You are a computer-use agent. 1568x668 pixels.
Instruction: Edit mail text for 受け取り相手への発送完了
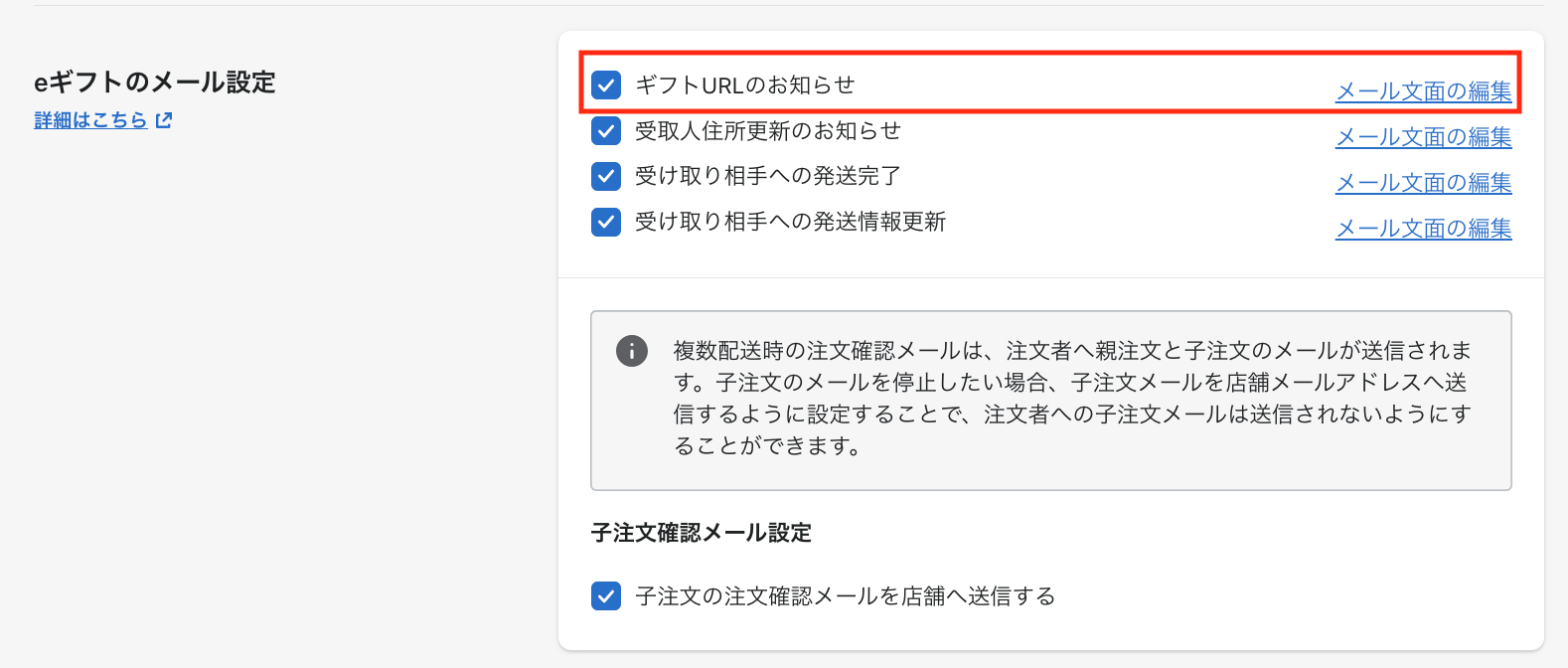coord(1423,183)
